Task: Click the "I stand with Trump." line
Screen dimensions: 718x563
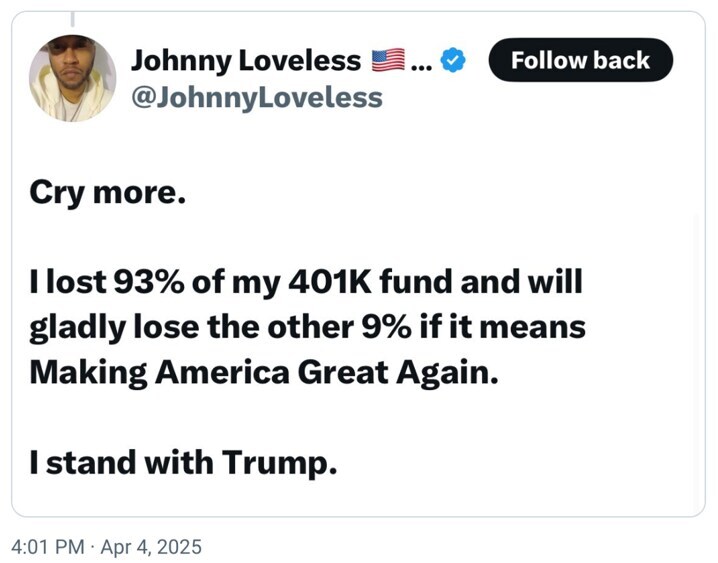Action: point(183,464)
